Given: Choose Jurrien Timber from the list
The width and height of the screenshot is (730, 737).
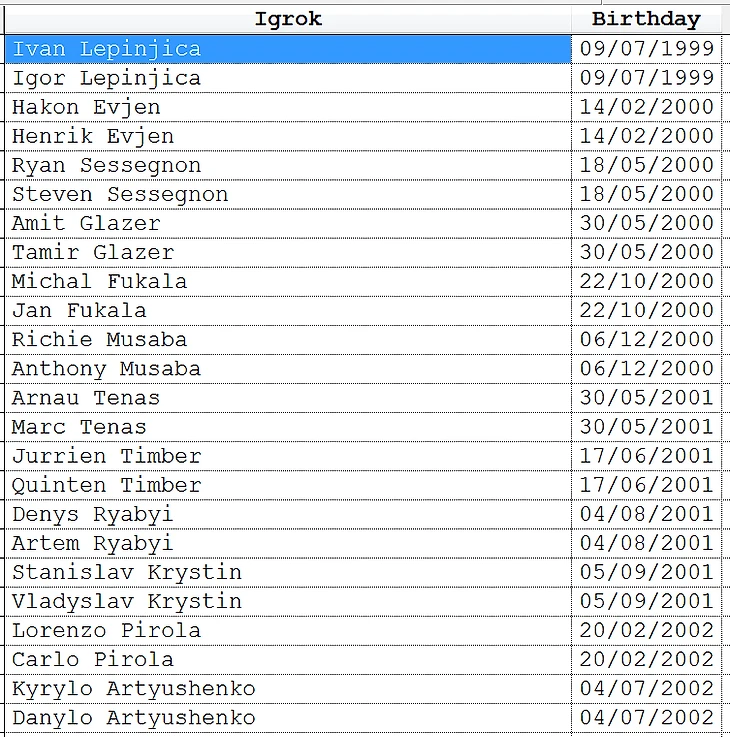Looking at the screenshot, I should pos(106,456).
